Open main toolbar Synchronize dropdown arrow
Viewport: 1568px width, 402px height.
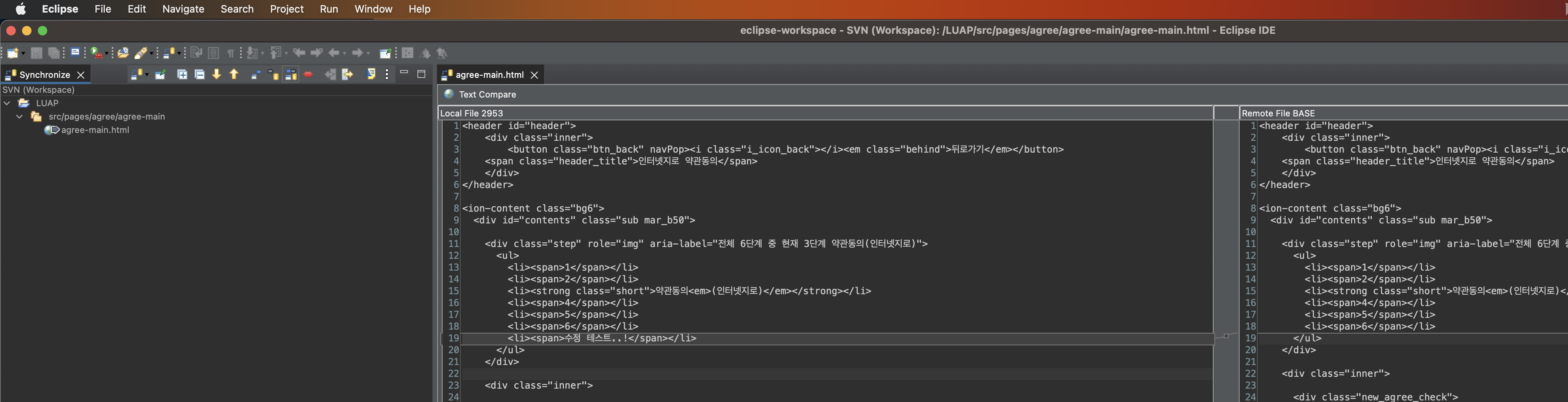(x=180, y=53)
